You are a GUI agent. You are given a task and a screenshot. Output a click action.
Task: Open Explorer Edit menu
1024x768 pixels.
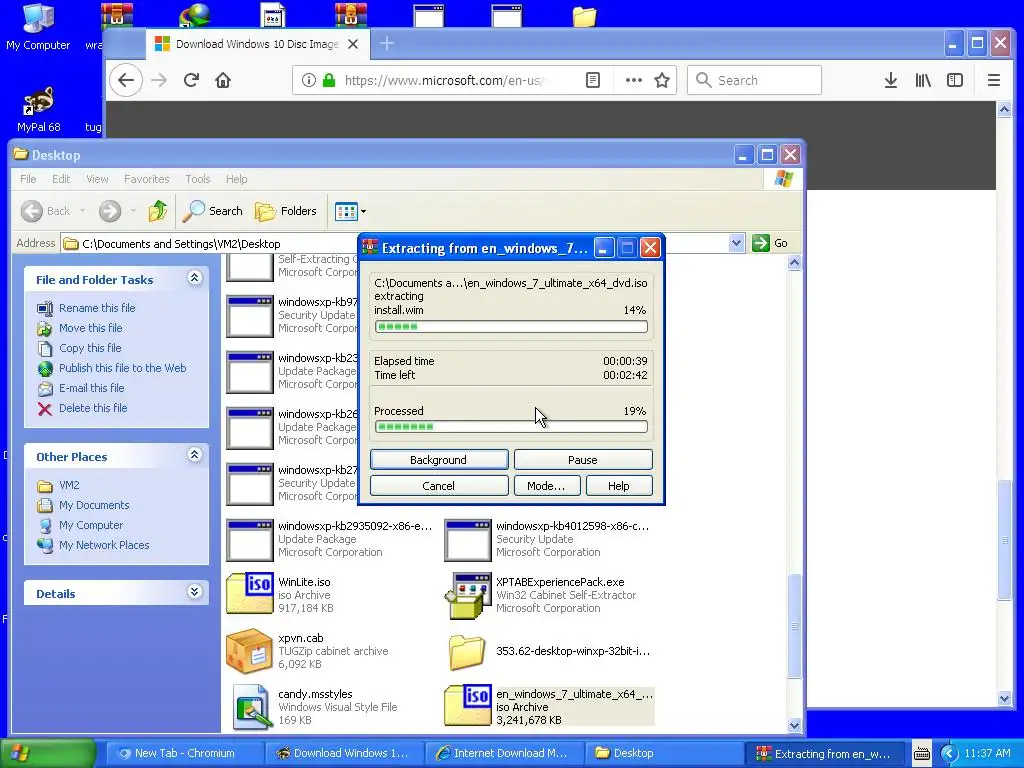[x=61, y=179]
